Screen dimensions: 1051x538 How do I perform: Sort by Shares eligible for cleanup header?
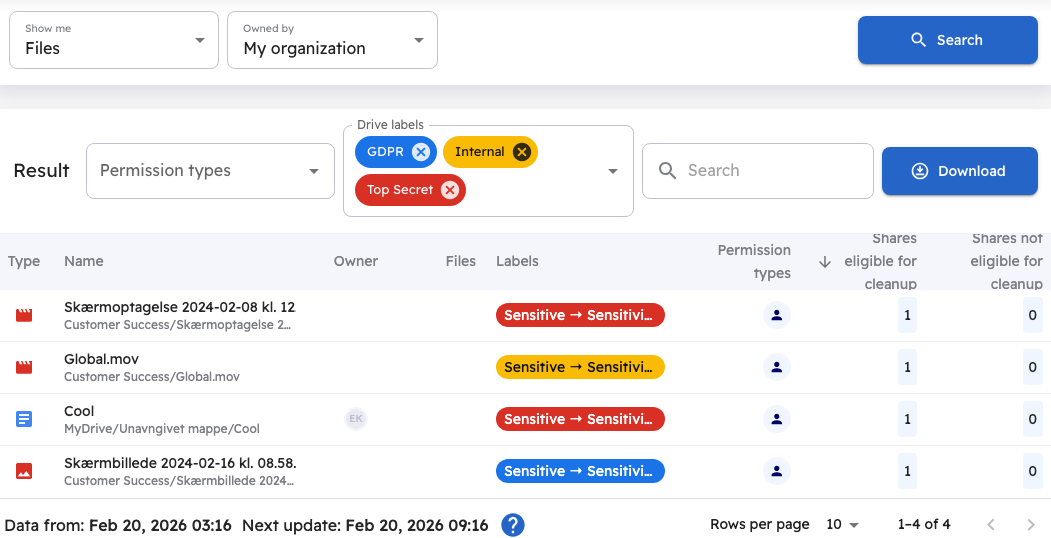[880, 261]
